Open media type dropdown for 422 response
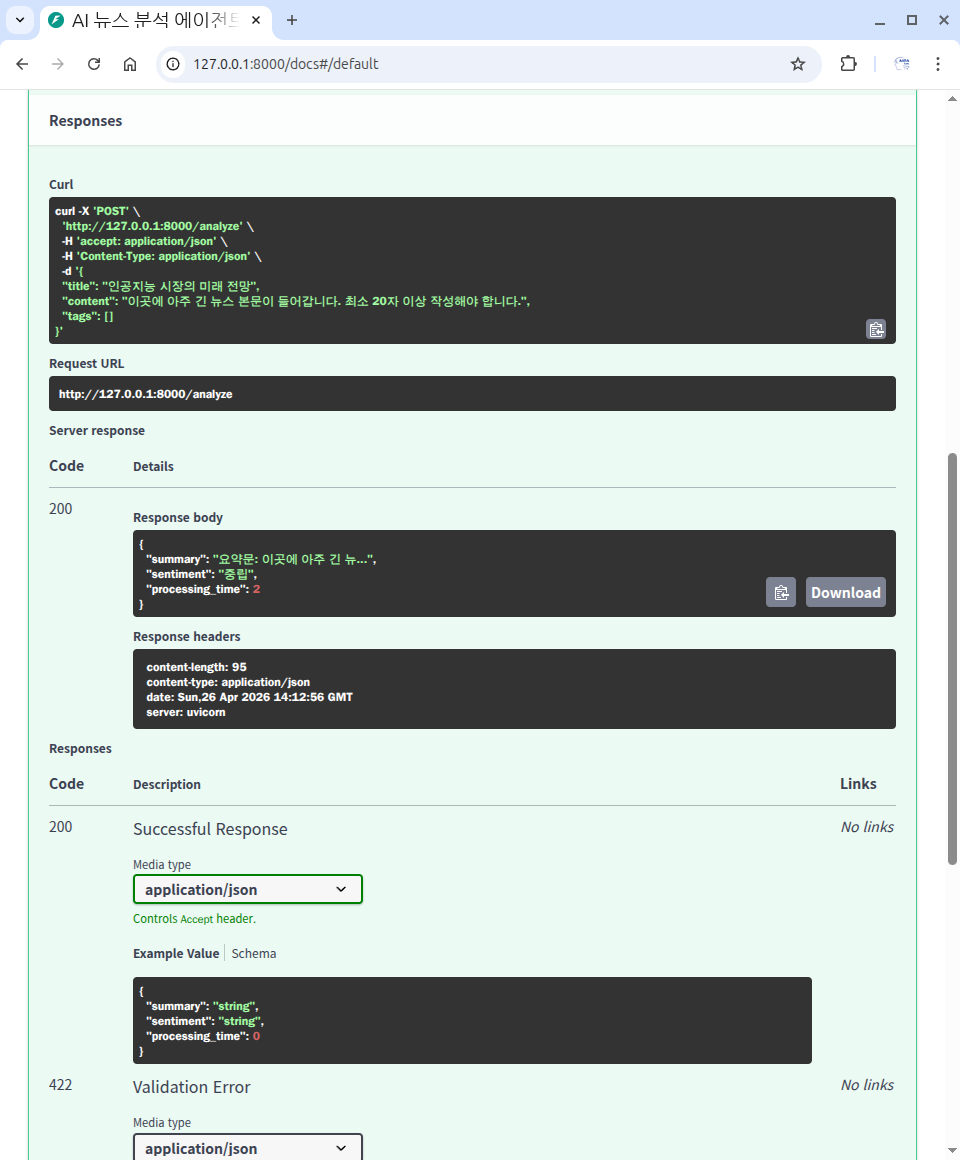 point(247,1147)
